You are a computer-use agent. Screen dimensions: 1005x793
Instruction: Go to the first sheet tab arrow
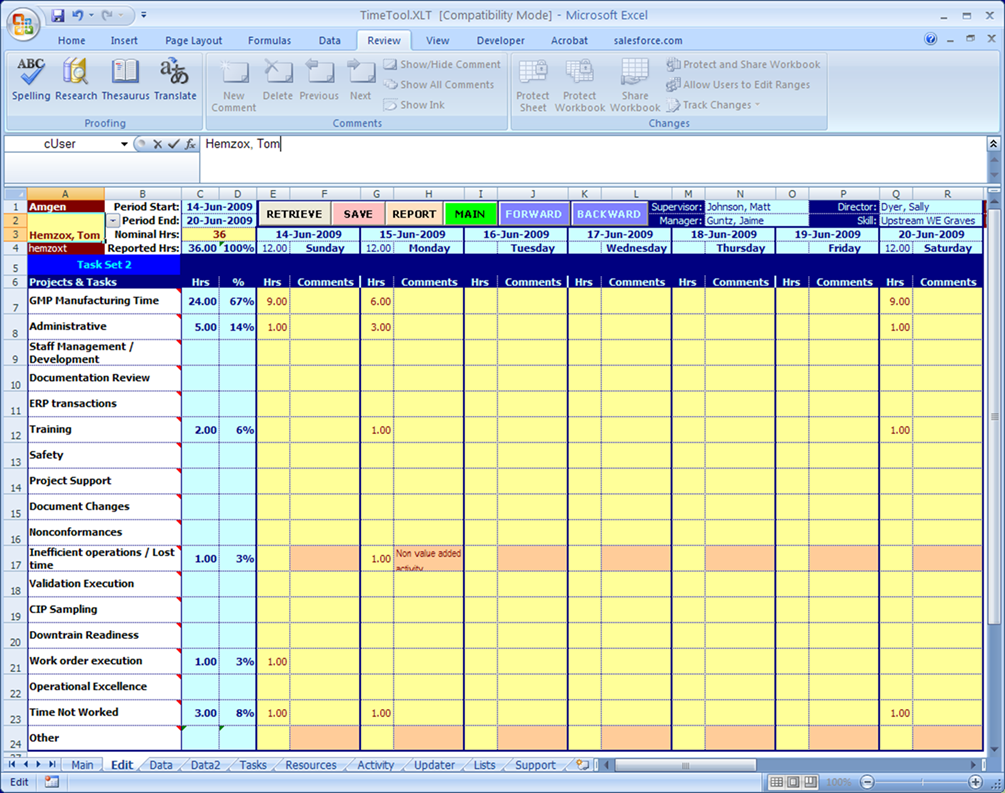pyautogui.click(x=12, y=765)
